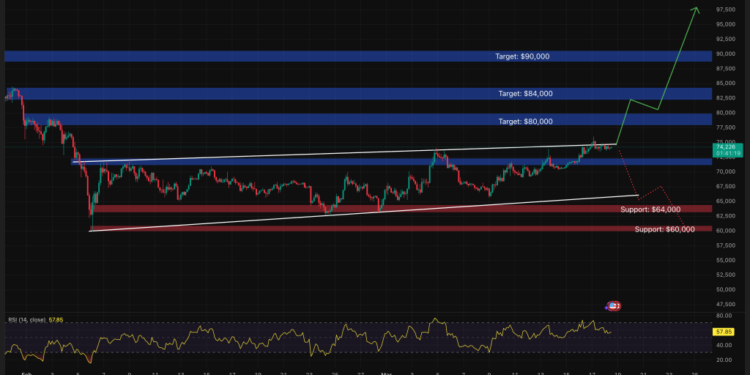This screenshot has height=375, width=750.
Task: Click the 85,000 price axis label
Action: [x=726, y=83]
